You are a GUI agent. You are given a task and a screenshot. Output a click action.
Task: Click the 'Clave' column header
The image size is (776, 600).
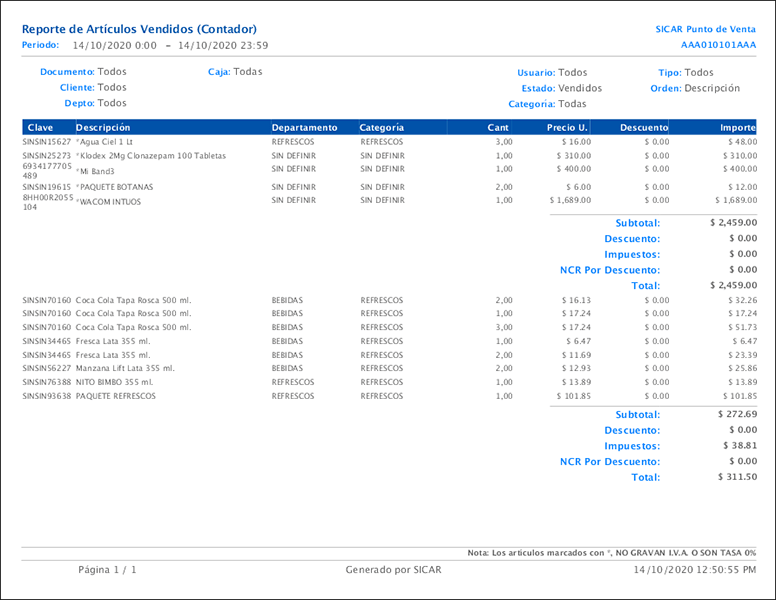(41, 128)
